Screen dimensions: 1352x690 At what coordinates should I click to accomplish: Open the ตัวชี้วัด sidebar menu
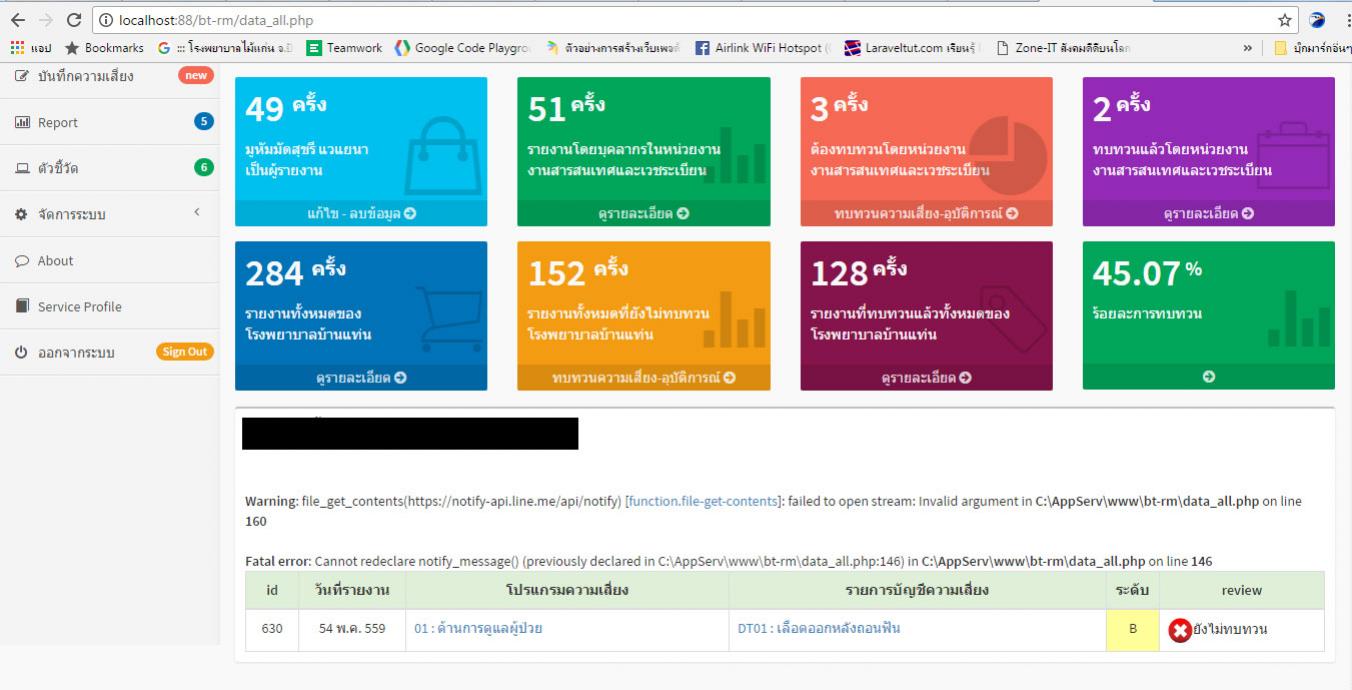tap(110, 168)
